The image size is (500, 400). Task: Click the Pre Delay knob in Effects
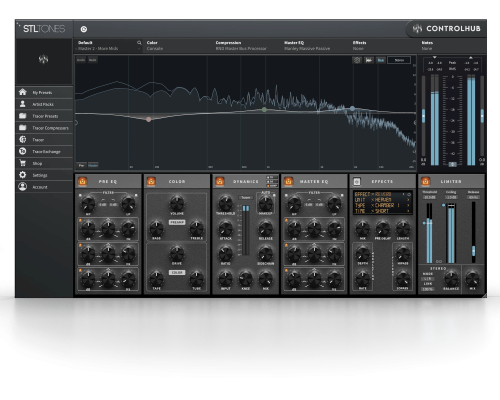383,229
